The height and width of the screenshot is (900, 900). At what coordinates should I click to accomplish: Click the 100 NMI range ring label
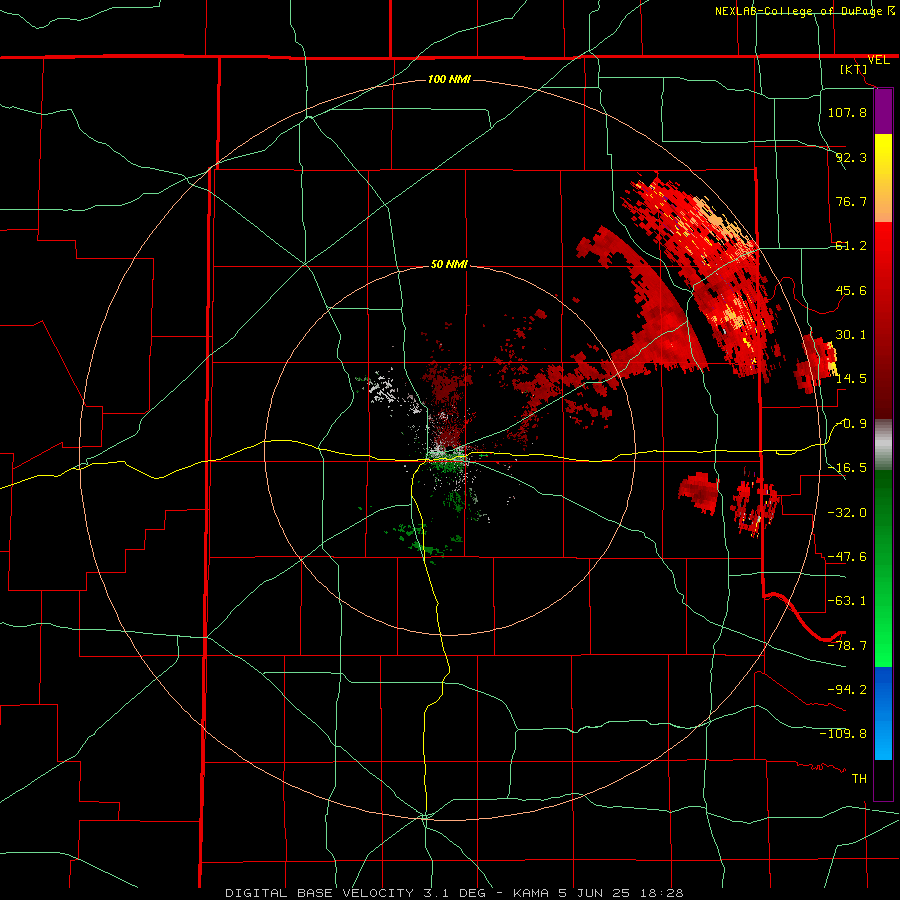tap(449, 79)
